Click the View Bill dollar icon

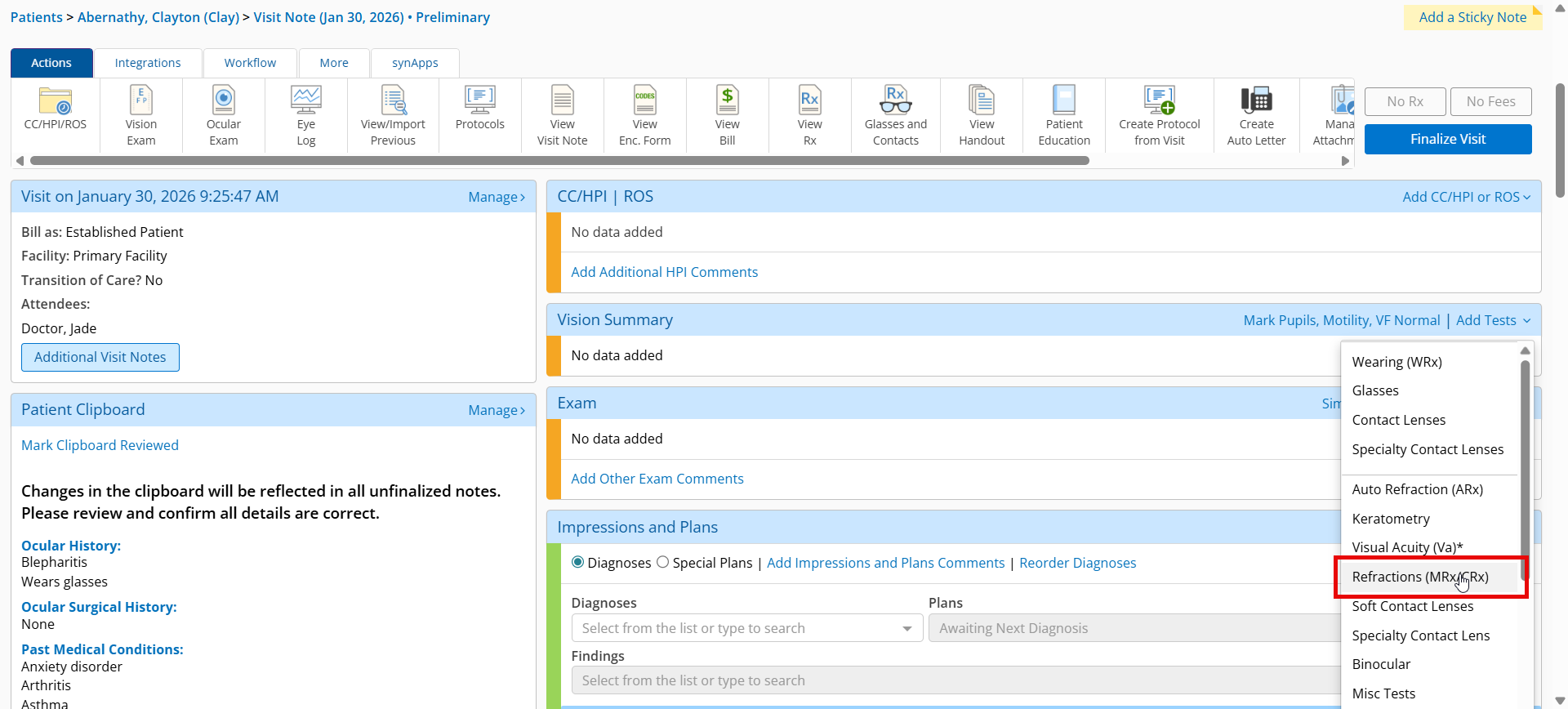[x=727, y=101]
